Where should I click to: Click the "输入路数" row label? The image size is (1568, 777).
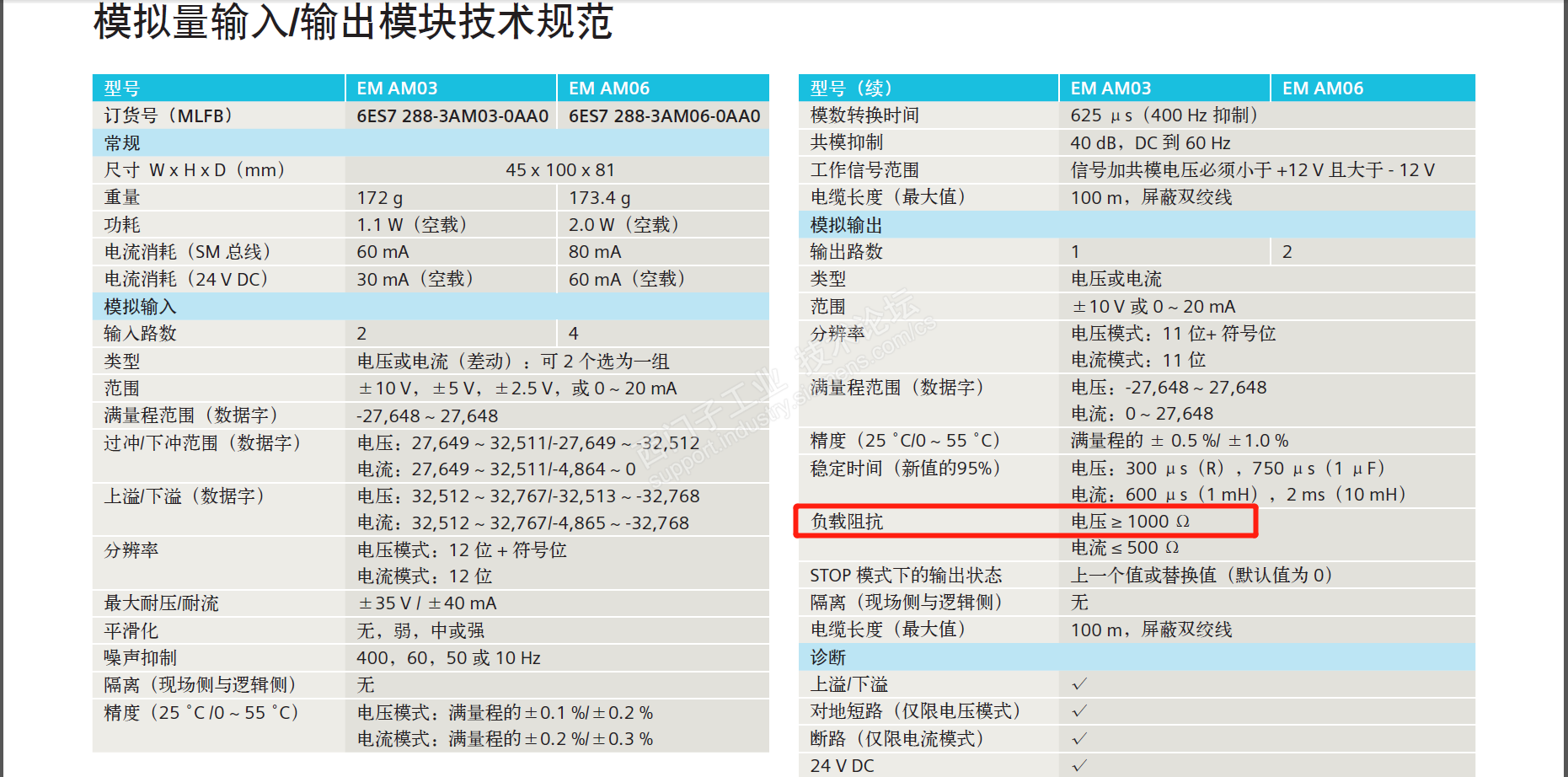tap(140, 334)
